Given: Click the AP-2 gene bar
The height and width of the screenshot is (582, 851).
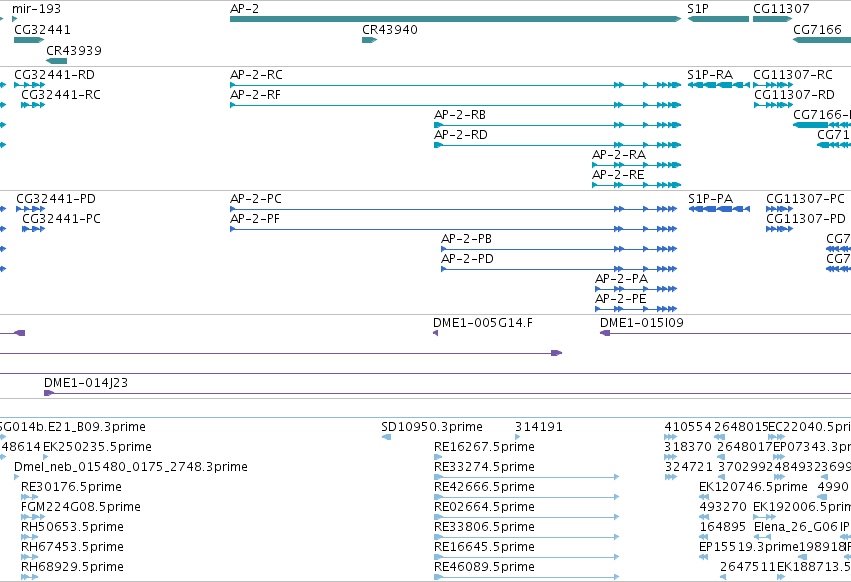Looking at the screenshot, I should [x=455, y=19].
